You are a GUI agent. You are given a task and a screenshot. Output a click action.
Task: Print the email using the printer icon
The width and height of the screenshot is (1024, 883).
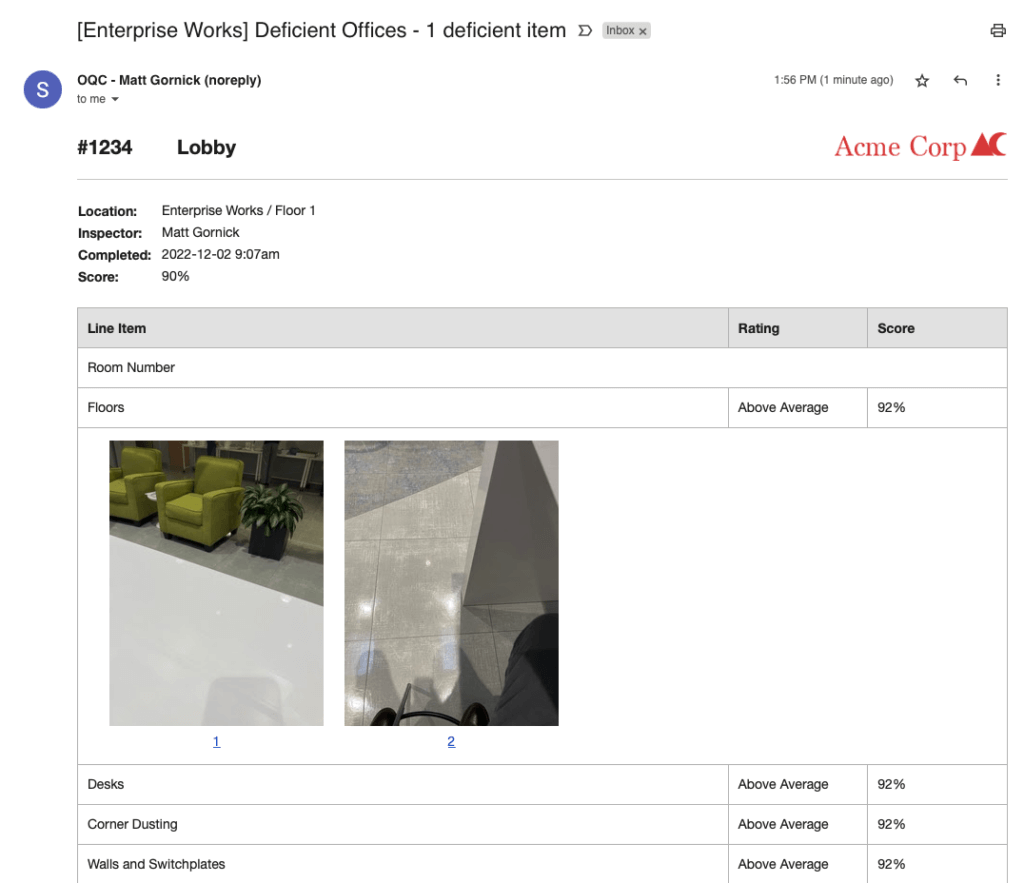click(997, 31)
